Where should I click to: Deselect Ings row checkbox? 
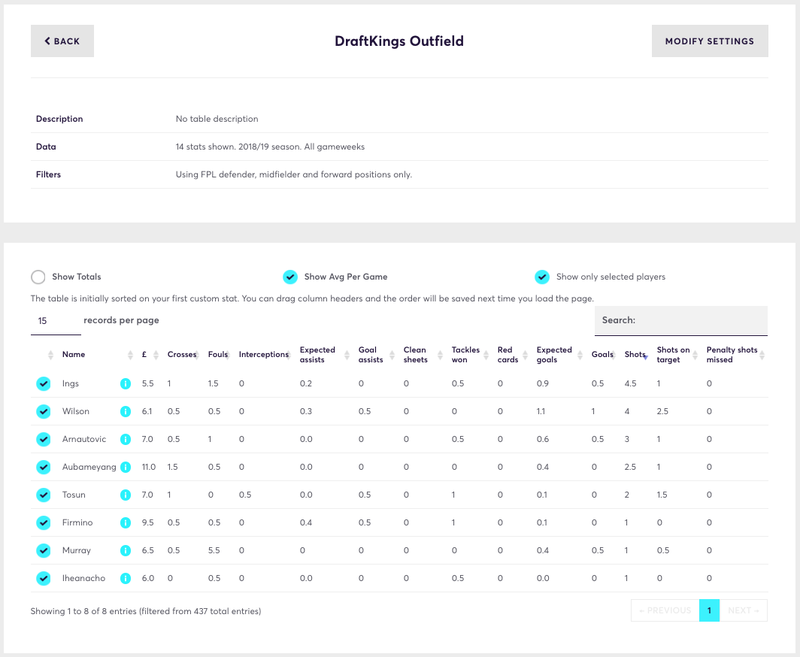[43, 384]
